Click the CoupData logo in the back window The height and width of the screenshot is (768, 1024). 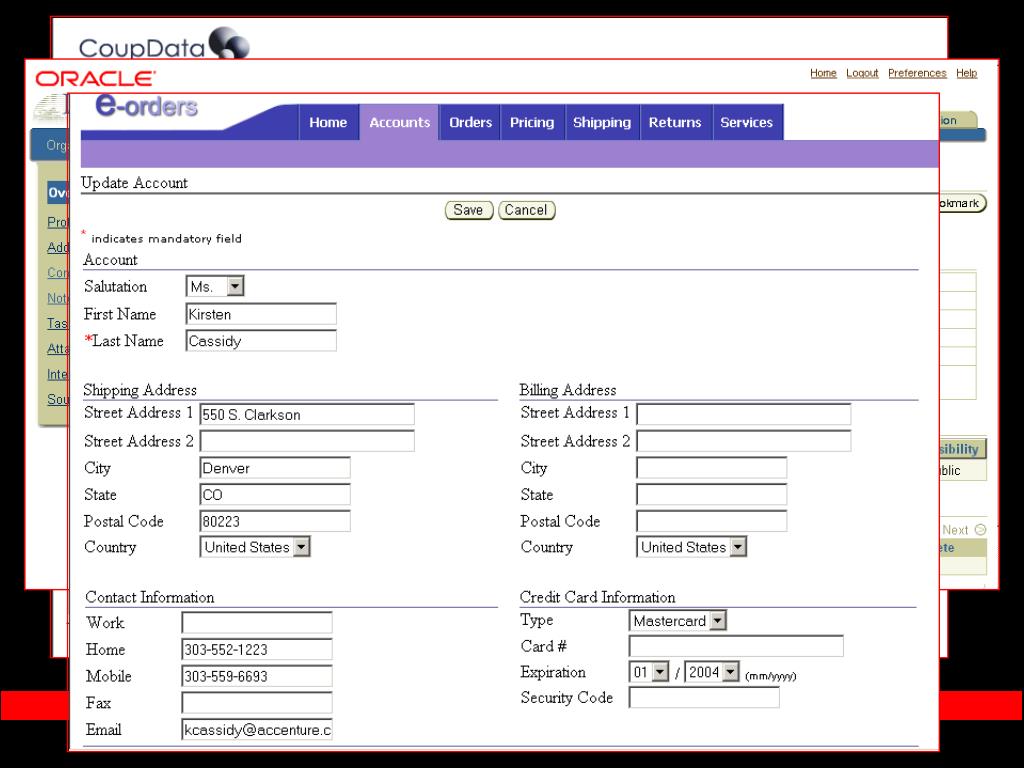[x=164, y=44]
